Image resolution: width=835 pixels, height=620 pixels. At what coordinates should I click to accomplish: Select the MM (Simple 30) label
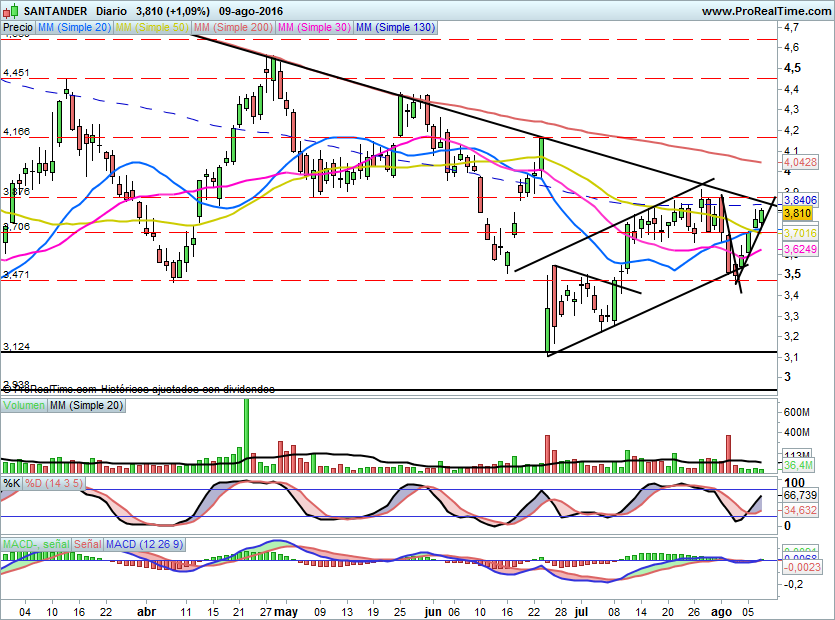pos(315,27)
